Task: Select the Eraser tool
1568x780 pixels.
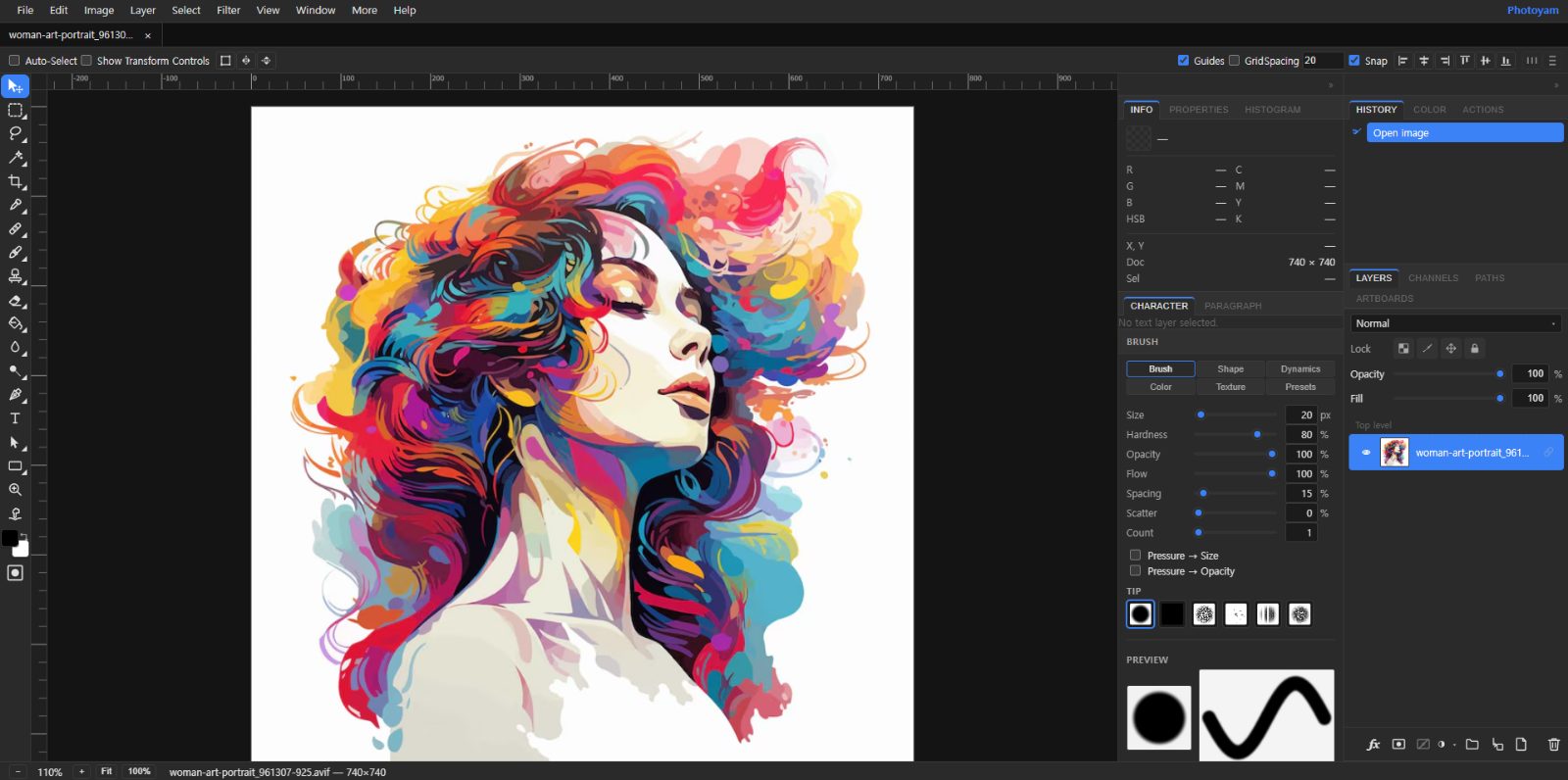Action: [x=15, y=300]
